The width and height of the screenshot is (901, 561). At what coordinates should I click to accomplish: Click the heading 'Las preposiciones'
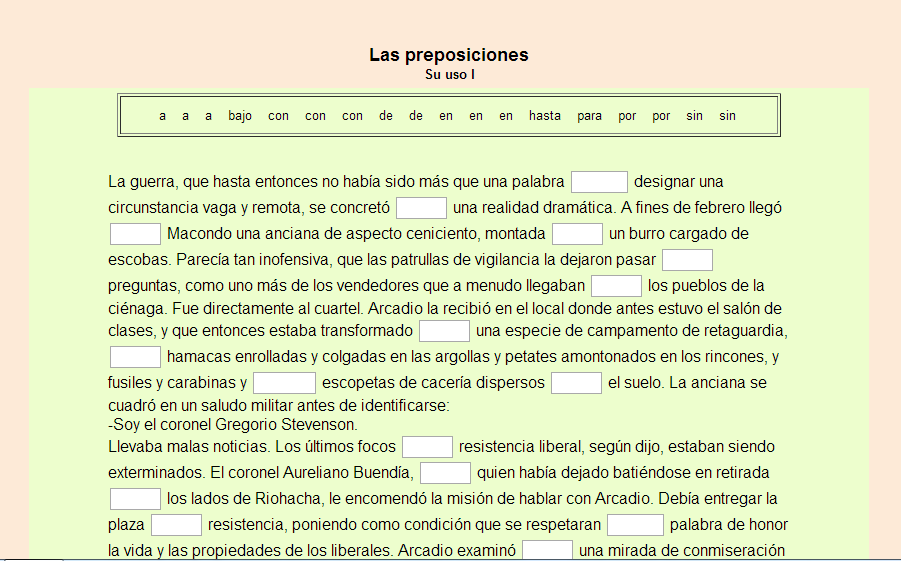click(x=449, y=55)
